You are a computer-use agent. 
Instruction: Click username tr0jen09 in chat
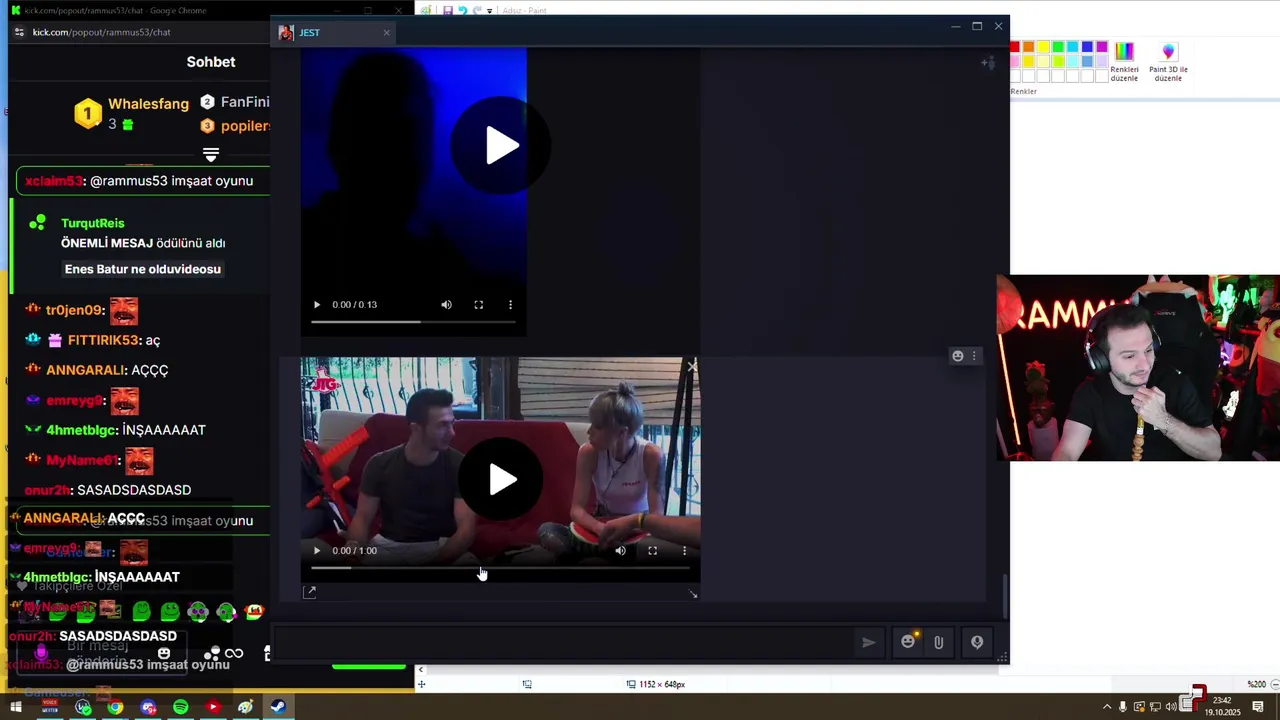tap(76, 310)
